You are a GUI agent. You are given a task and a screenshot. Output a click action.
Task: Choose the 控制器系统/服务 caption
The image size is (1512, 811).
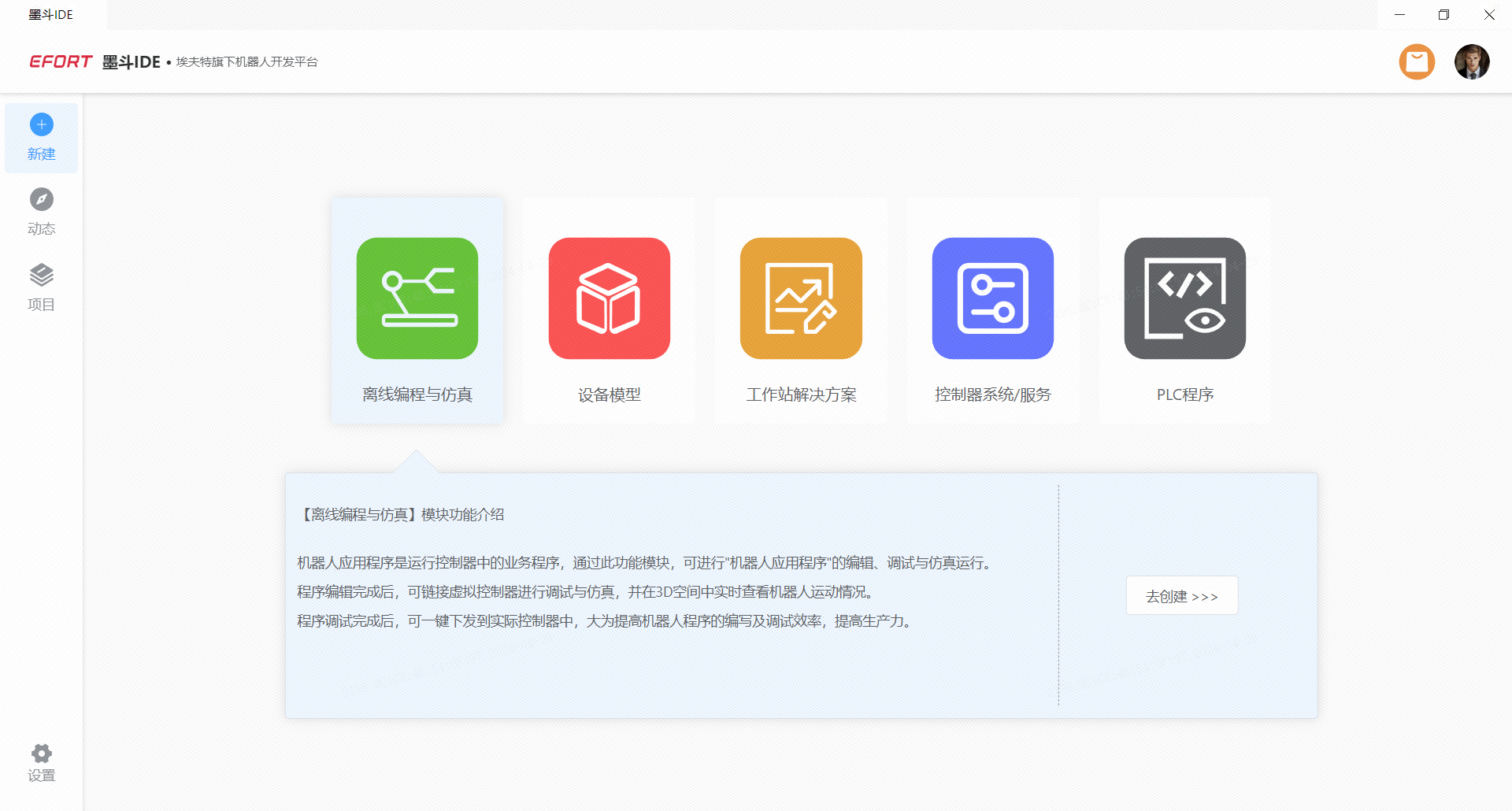(x=992, y=394)
